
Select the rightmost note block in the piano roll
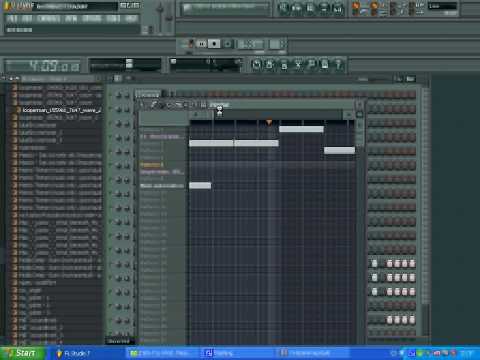(x=339, y=150)
